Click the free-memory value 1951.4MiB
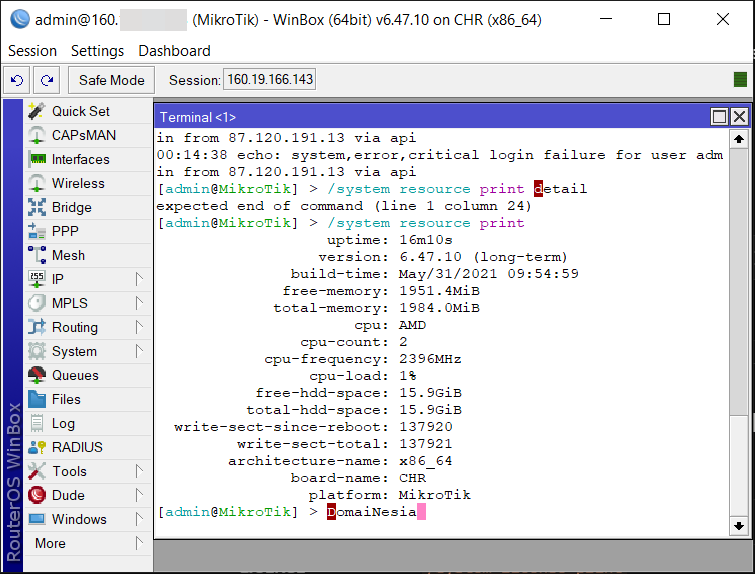 (439, 291)
